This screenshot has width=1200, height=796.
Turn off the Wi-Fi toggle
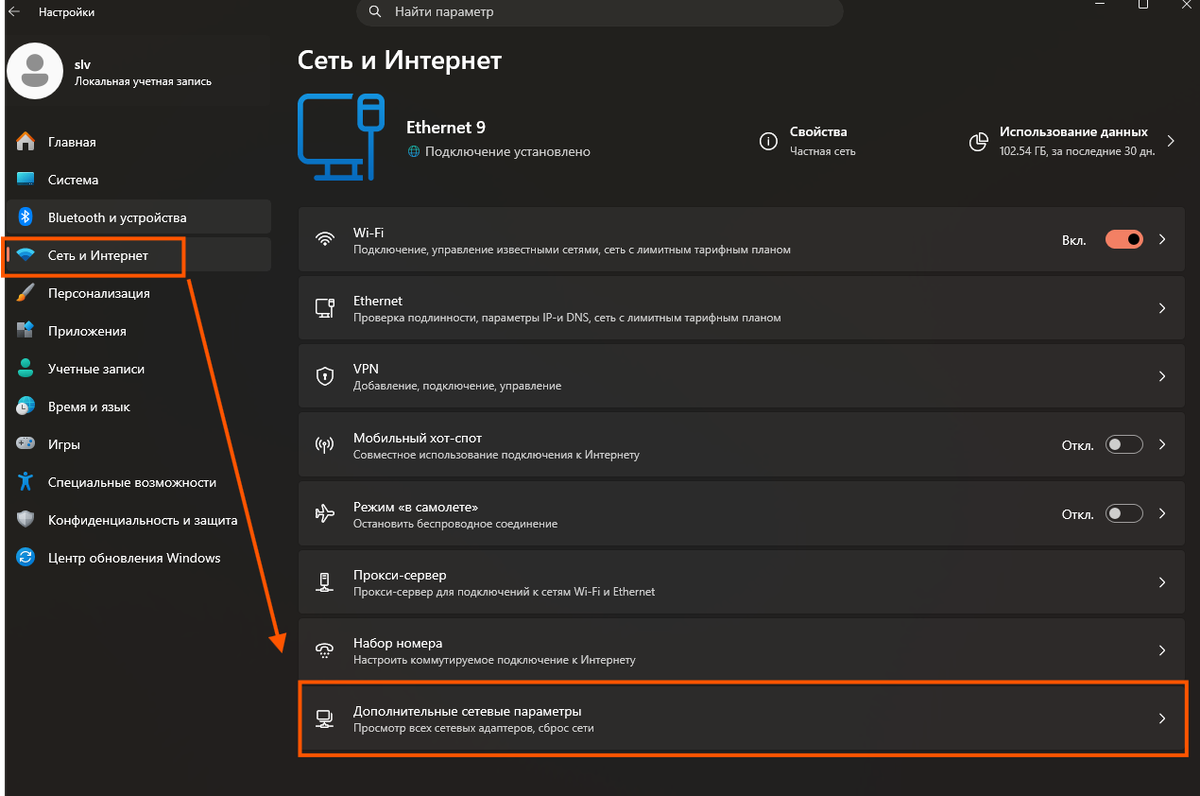tap(1124, 240)
